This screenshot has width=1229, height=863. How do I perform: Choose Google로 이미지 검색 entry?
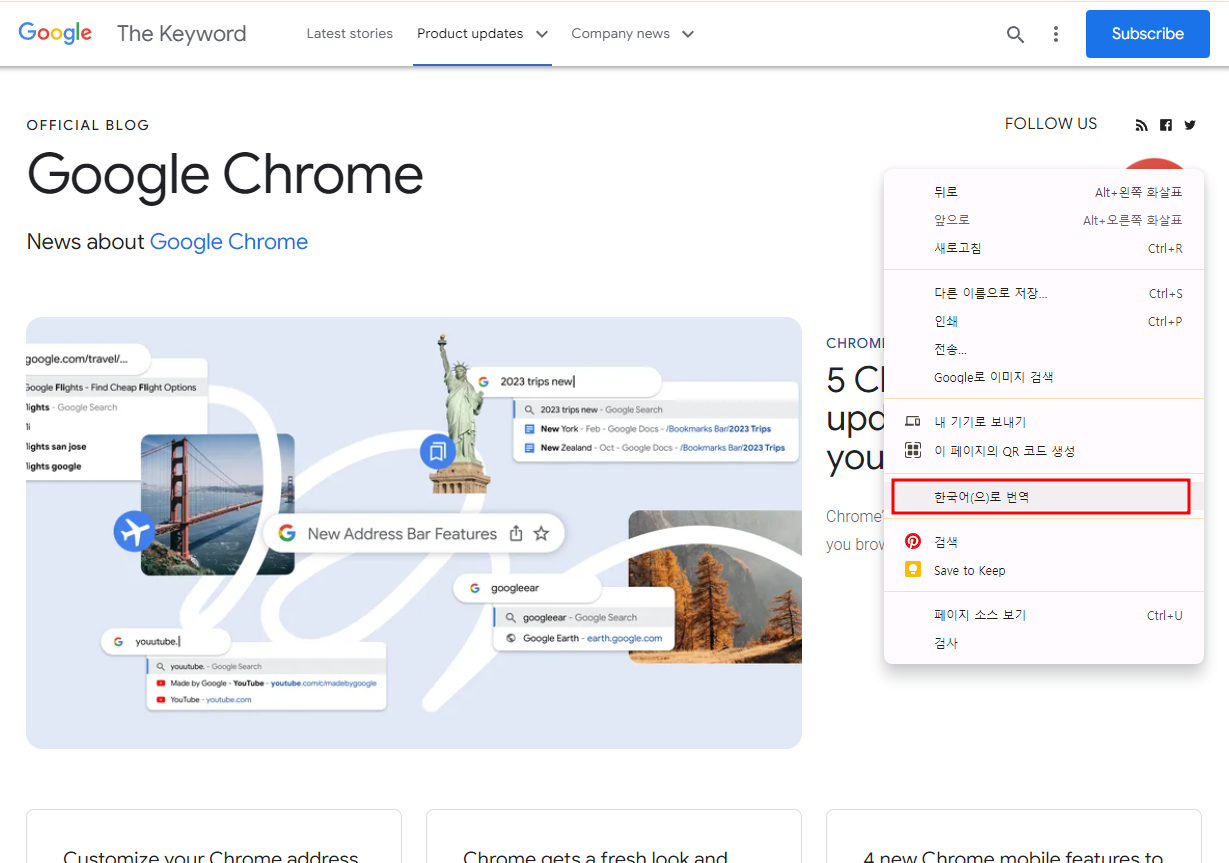1044,377
